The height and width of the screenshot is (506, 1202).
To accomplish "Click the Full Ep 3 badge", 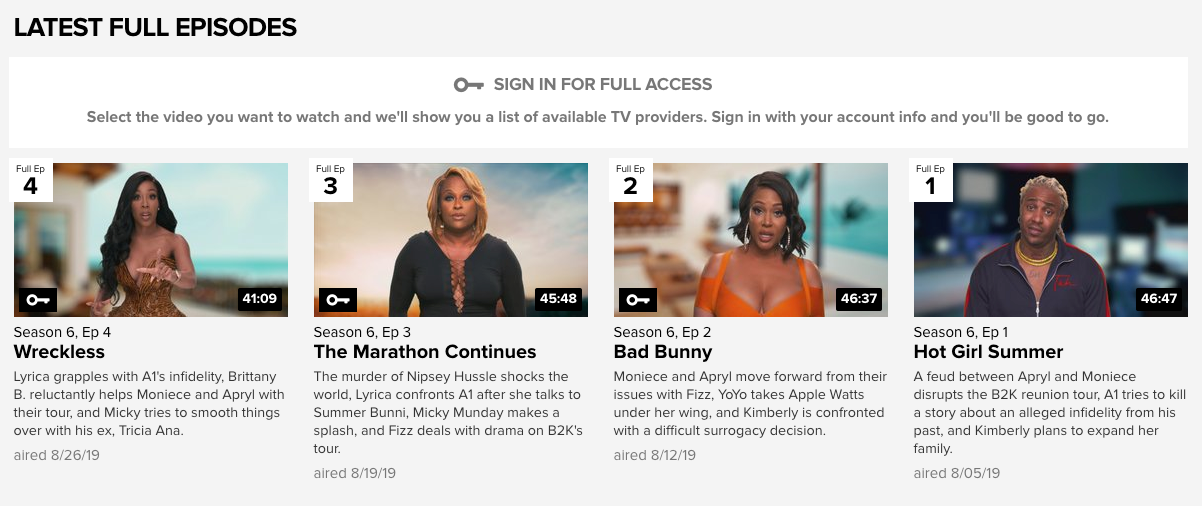I will 330,180.
